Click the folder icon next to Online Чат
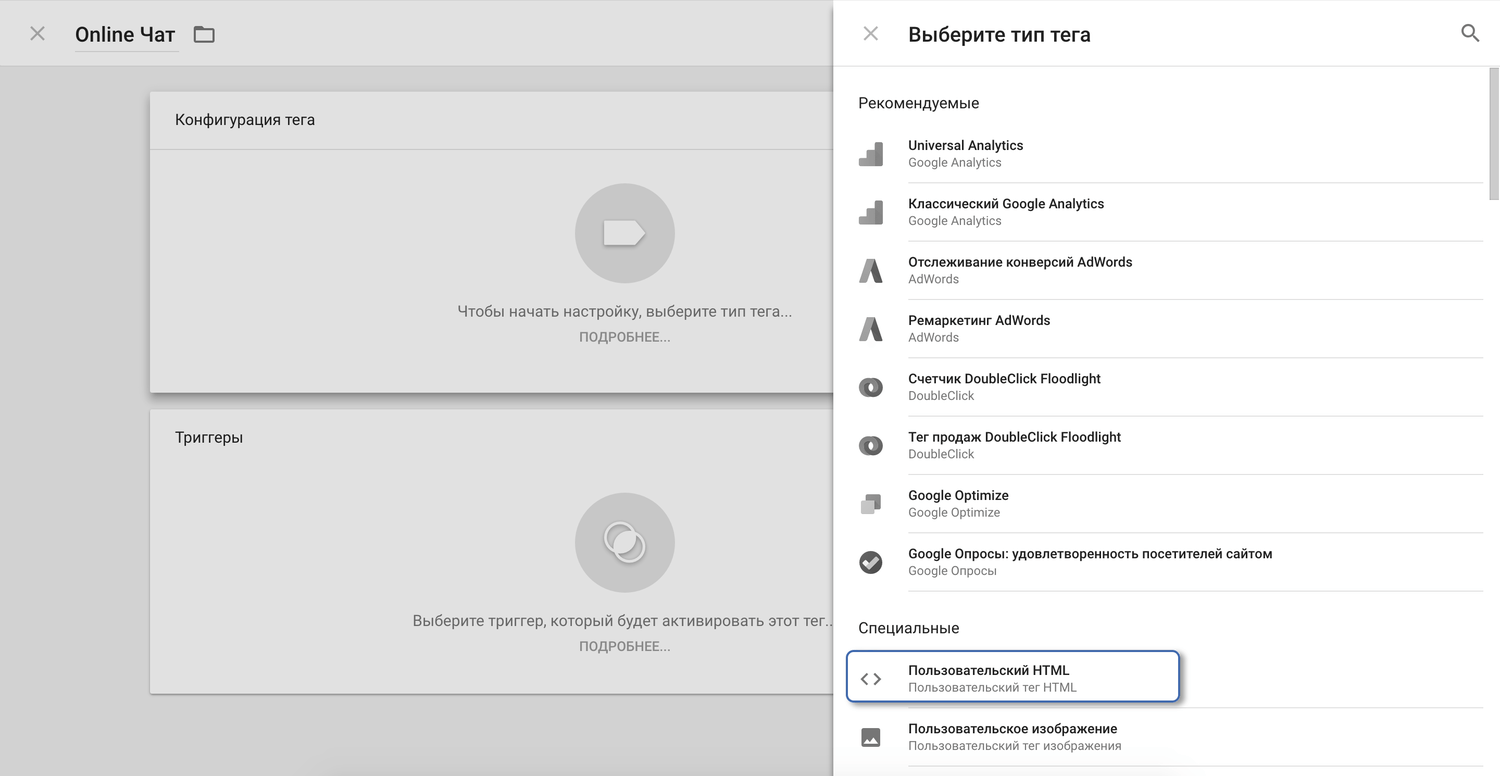1500x776 pixels. tap(204, 35)
